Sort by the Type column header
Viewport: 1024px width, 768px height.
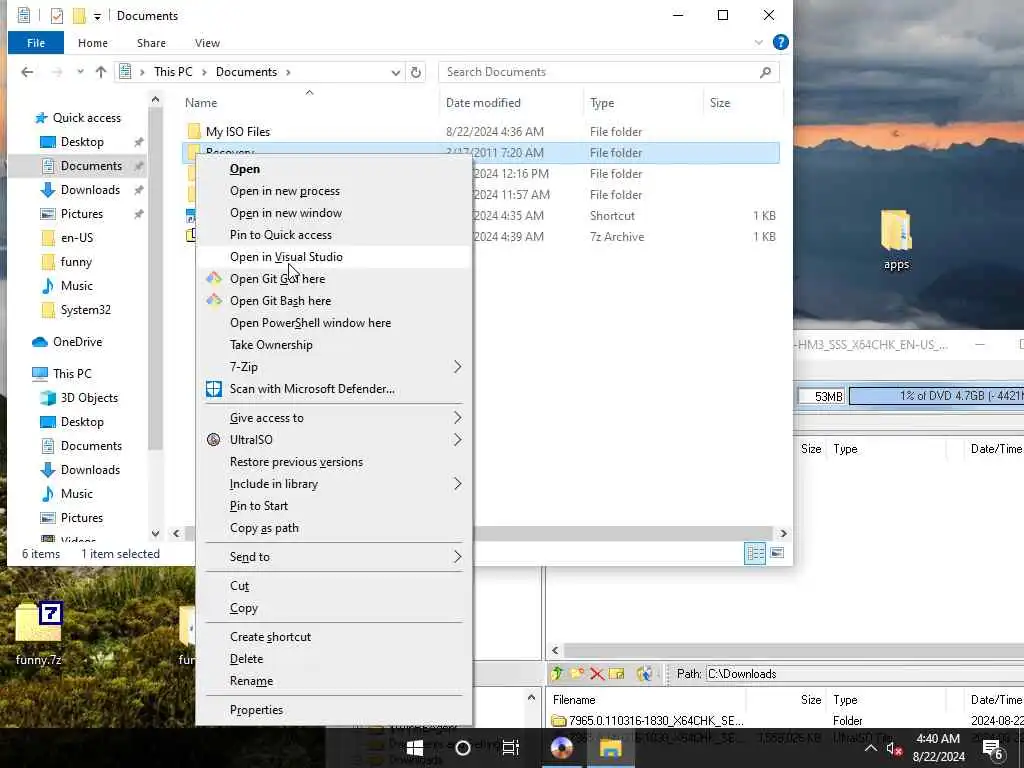click(643, 103)
